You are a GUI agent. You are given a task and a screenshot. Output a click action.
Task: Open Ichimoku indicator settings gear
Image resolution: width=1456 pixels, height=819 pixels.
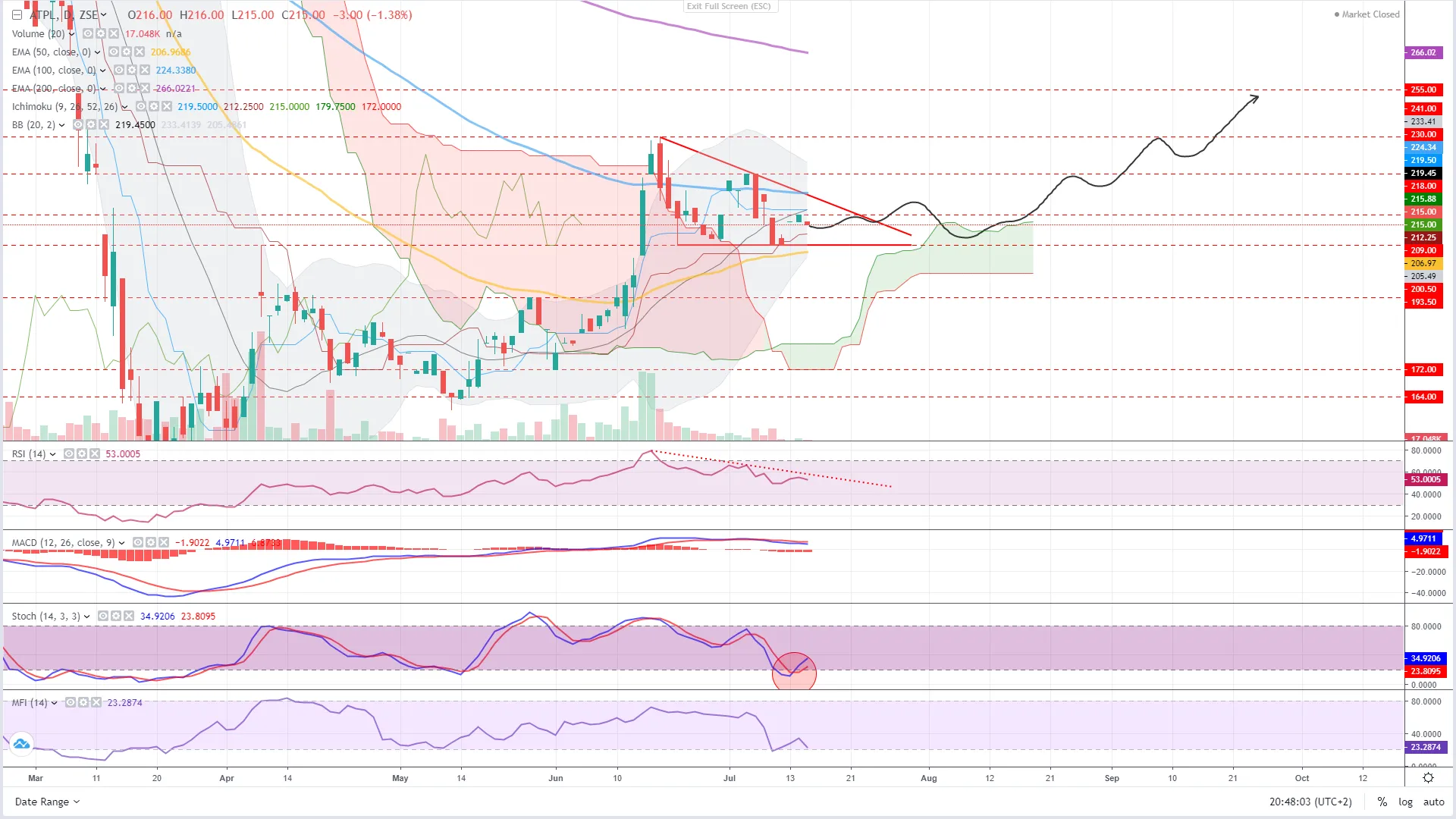[154, 107]
